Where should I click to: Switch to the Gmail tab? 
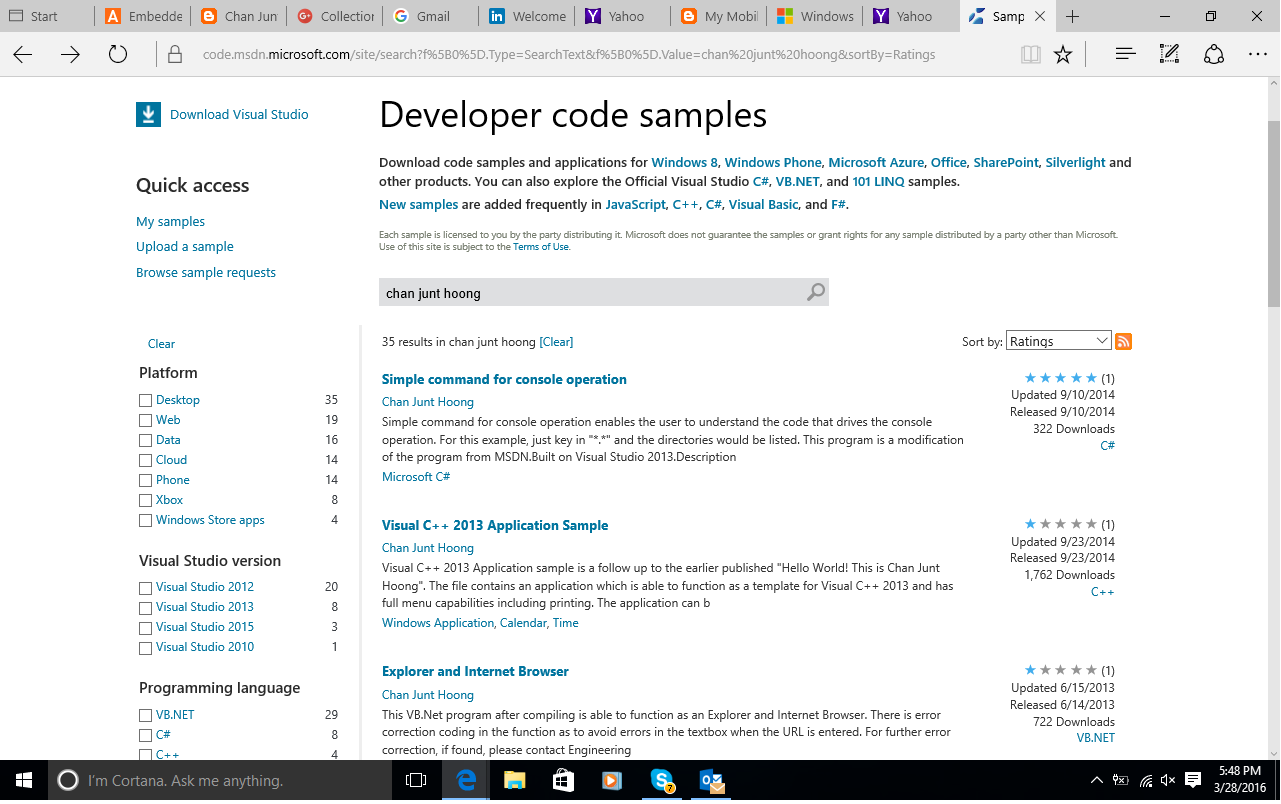[432, 16]
